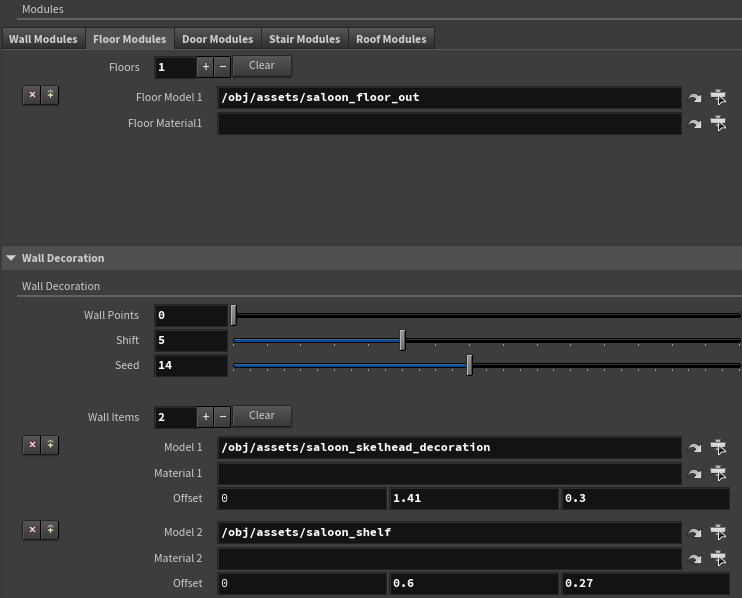Jump to operator for Floor Model 1
Screen dimensions: 742x598
coord(694,98)
